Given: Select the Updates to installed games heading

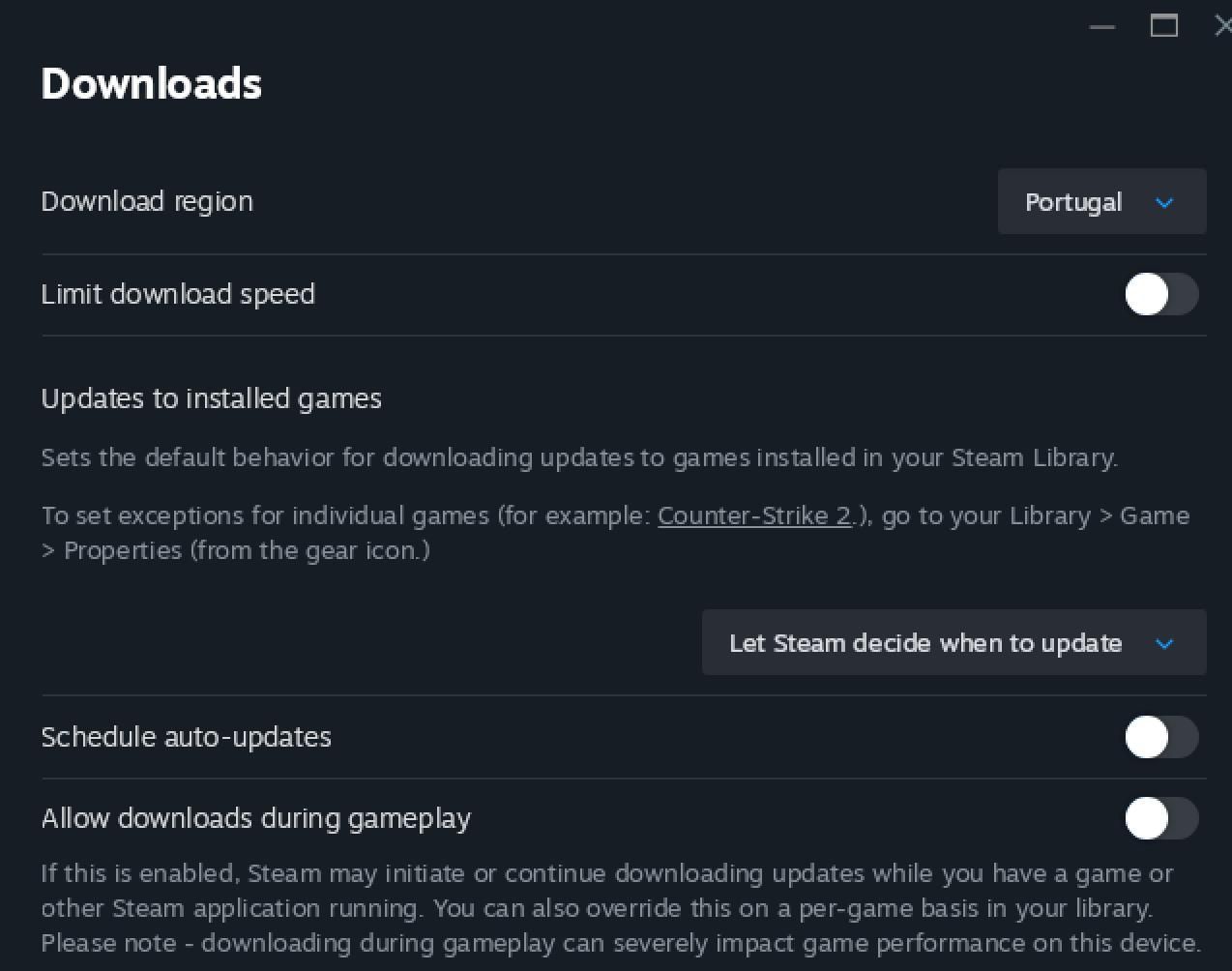Looking at the screenshot, I should pos(212,398).
